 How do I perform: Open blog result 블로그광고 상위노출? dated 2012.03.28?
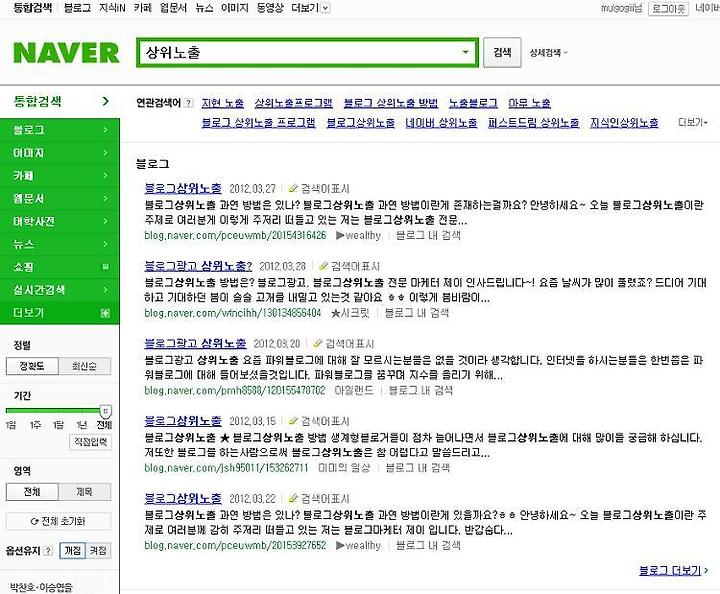(198, 266)
